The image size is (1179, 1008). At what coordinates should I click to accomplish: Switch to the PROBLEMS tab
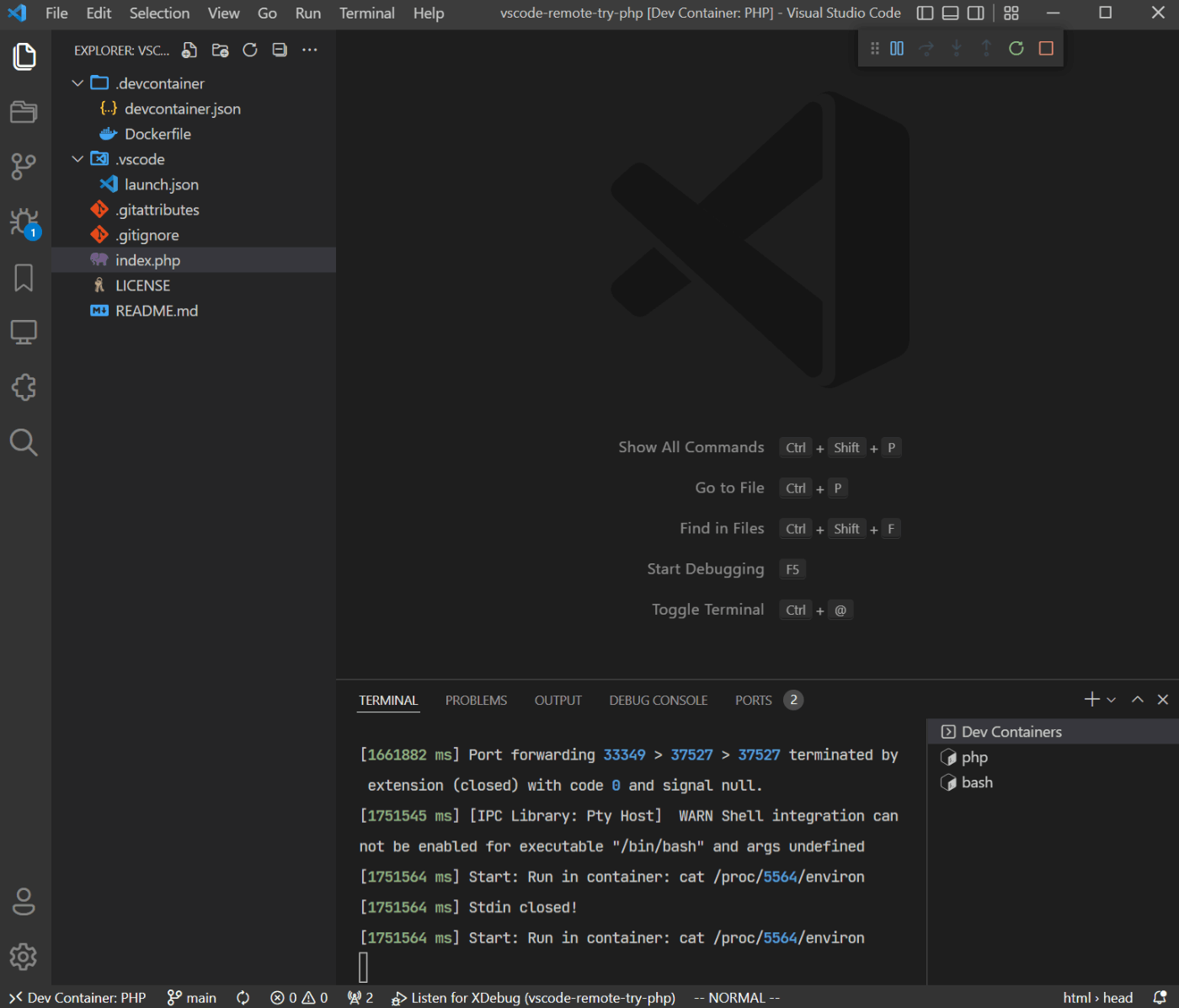click(476, 701)
